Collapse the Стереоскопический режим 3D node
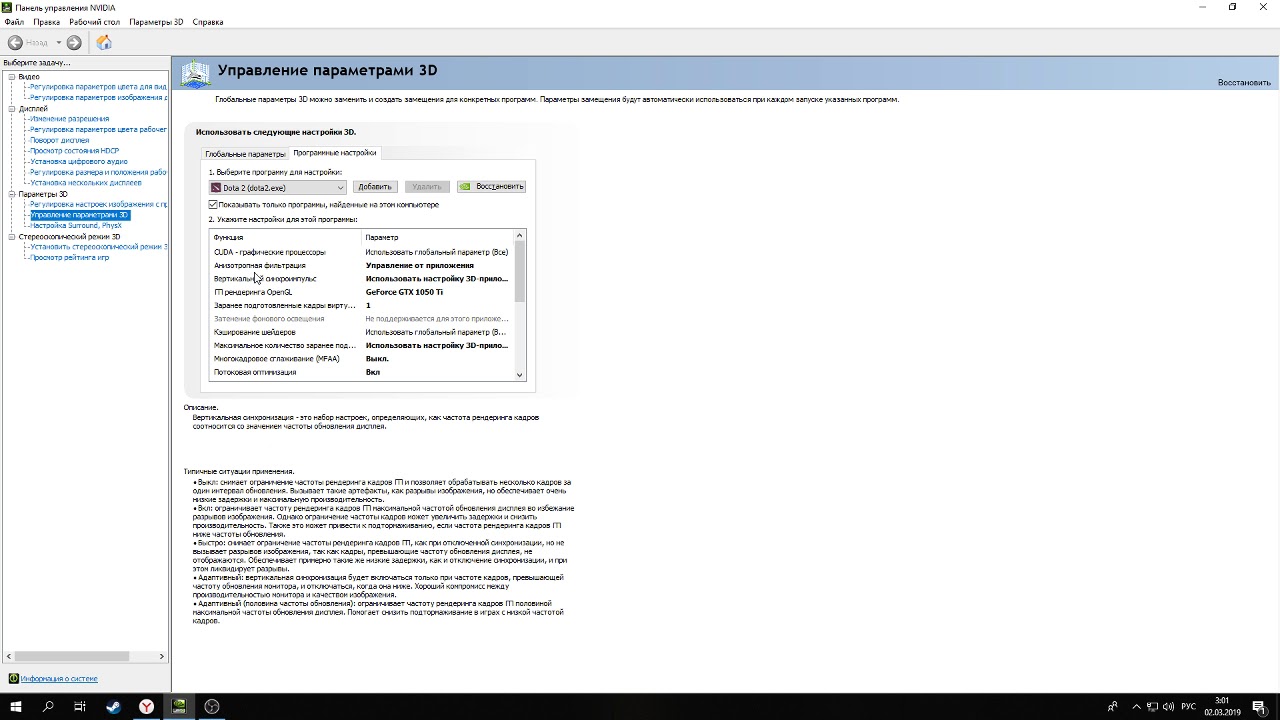1280x720 pixels. point(12,237)
